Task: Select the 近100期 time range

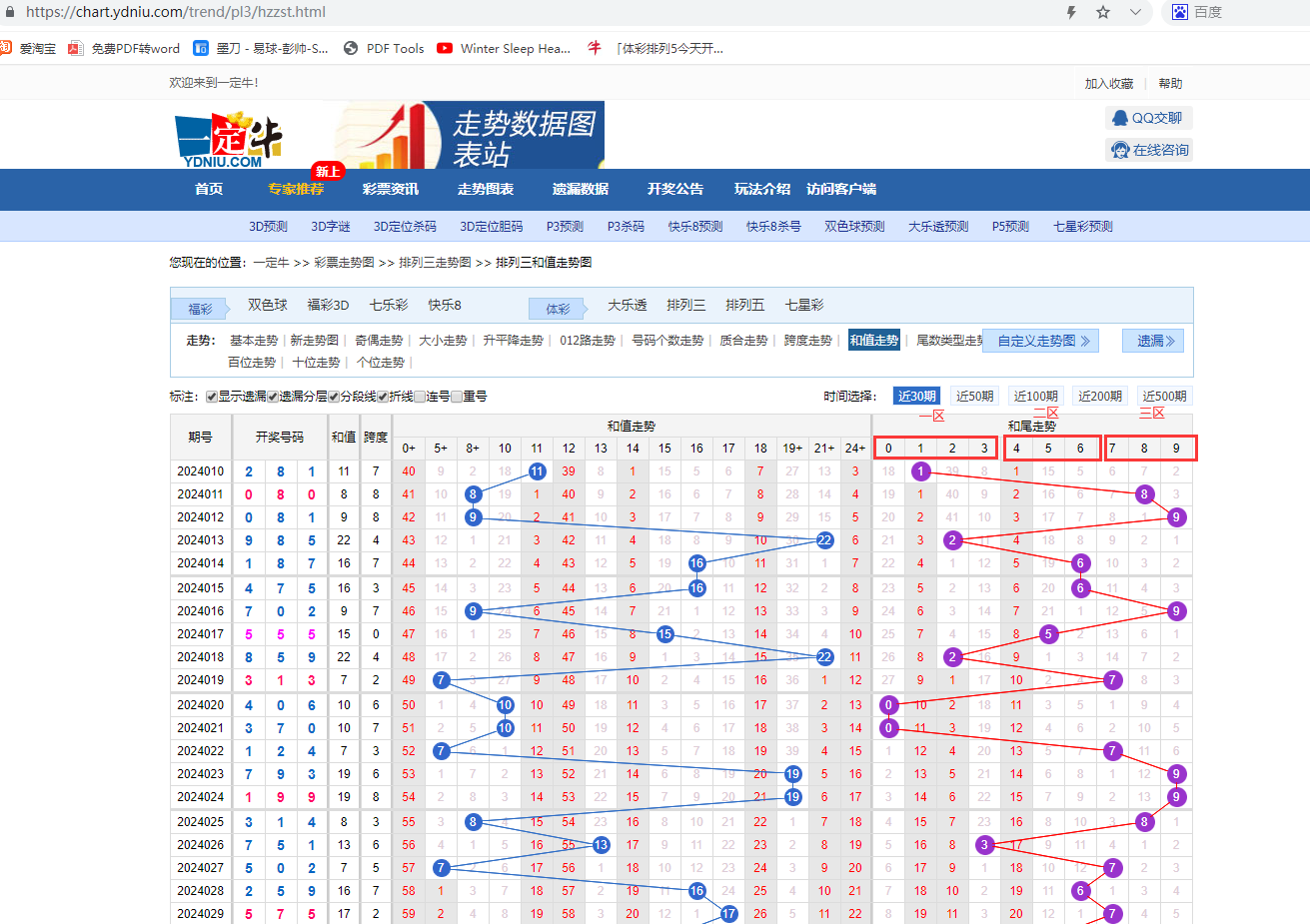Action: [1035, 397]
